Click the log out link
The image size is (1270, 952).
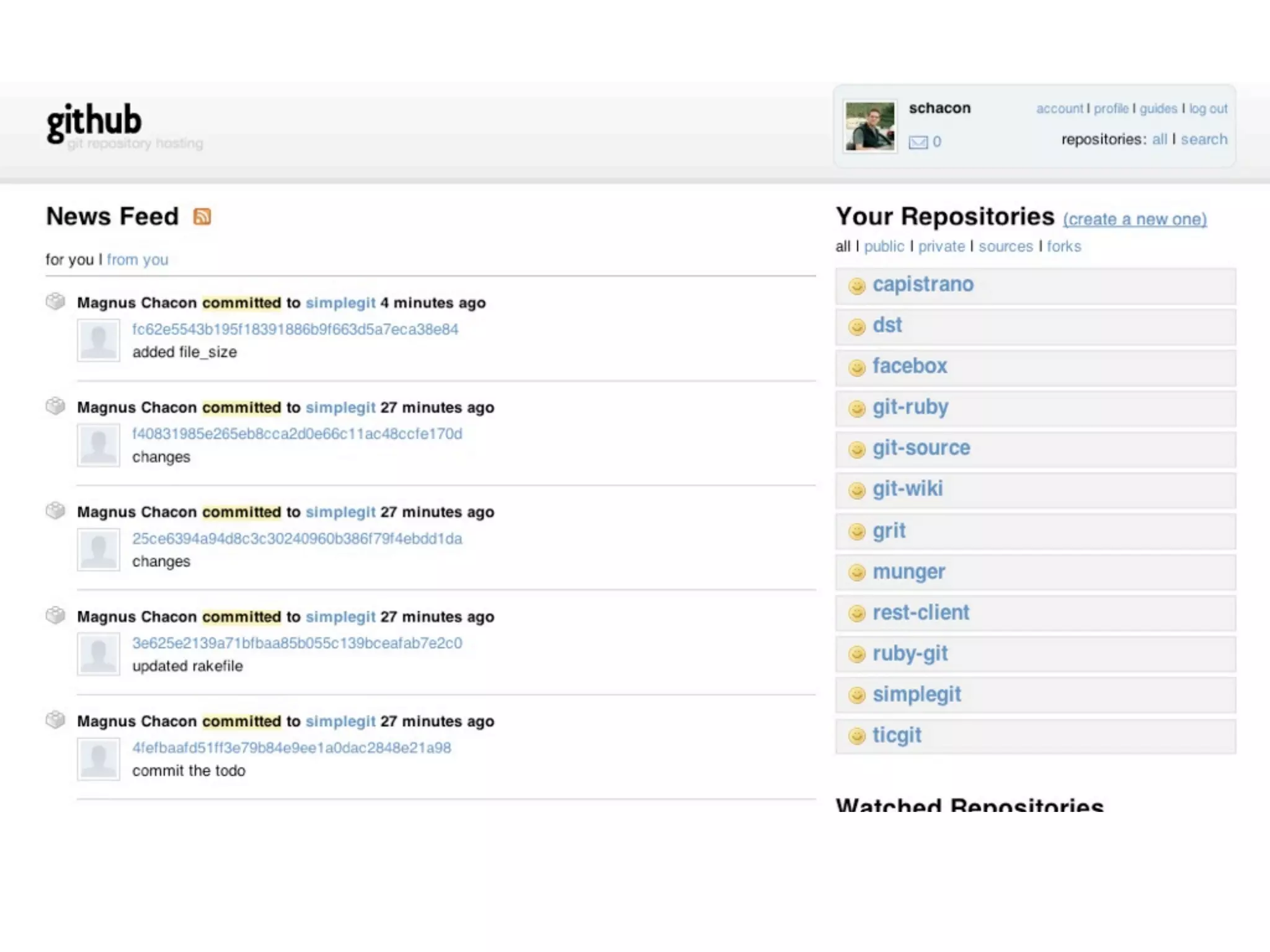click(1207, 109)
